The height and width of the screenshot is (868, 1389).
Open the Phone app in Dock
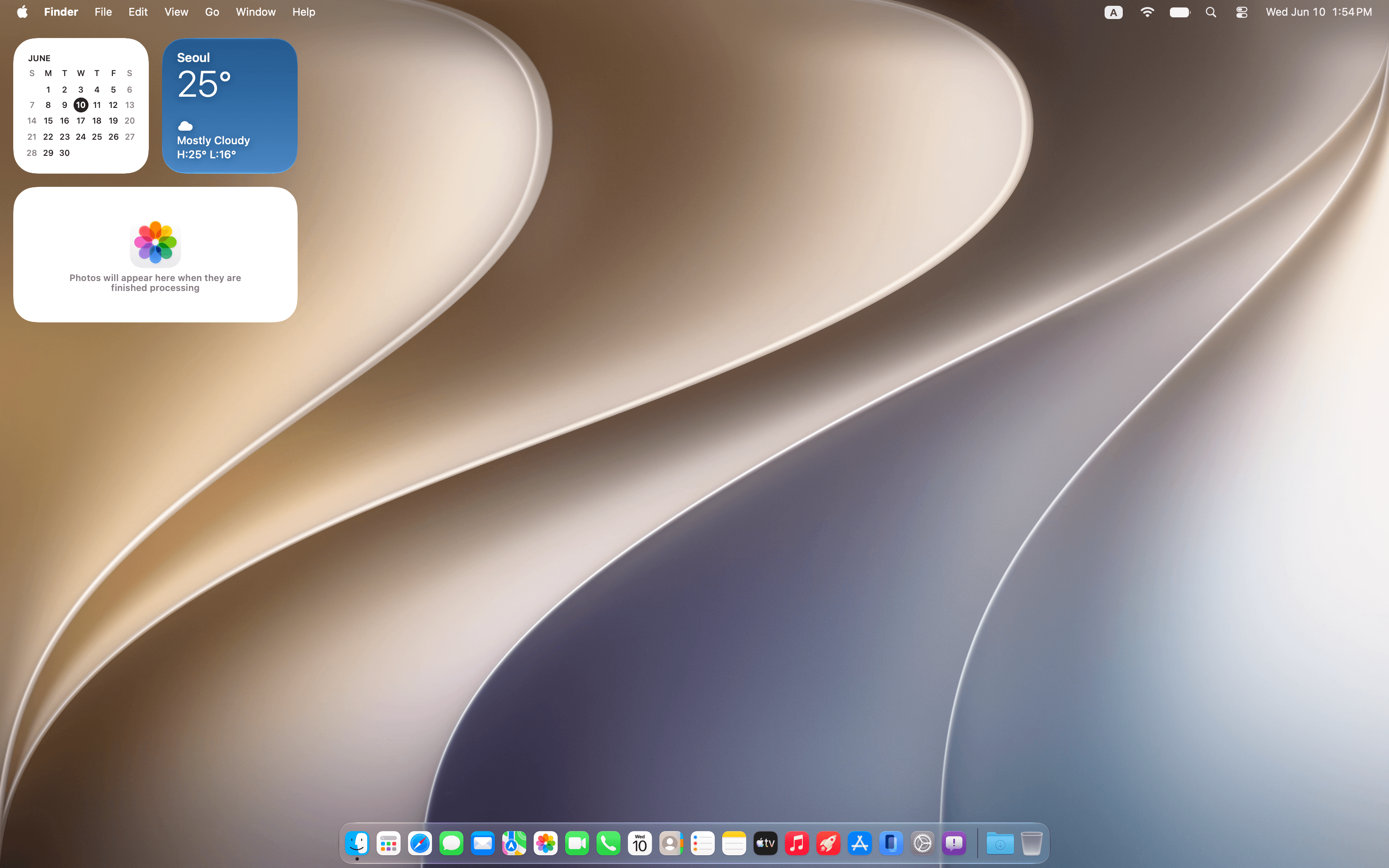coord(609,843)
